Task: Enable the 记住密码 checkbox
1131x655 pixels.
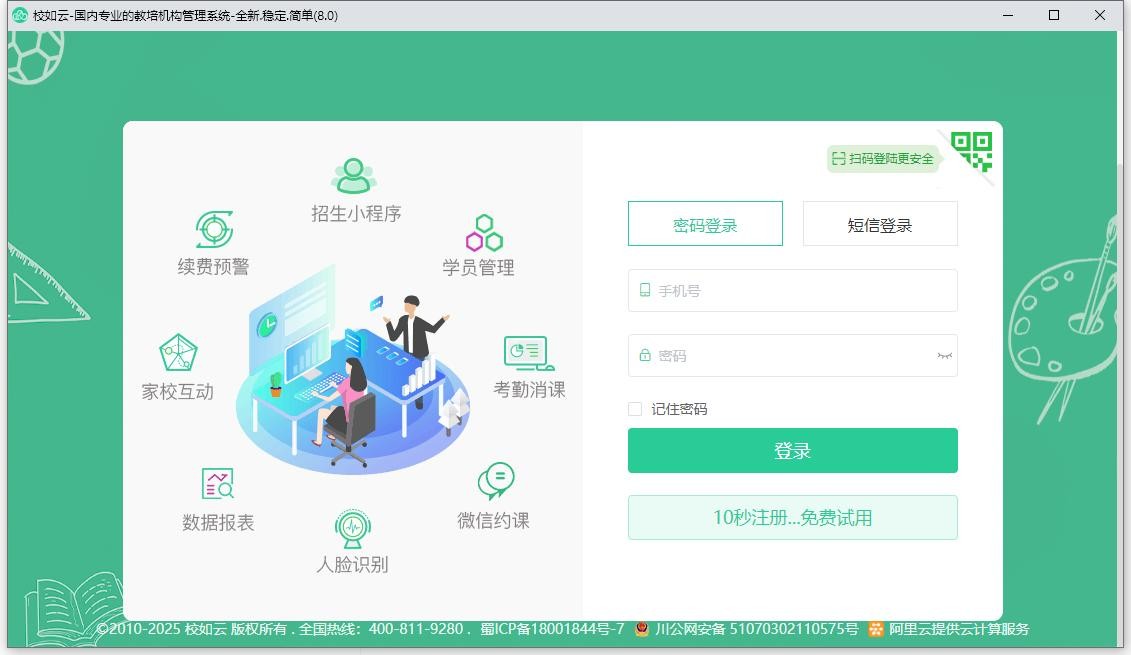Action: click(x=635, y=409)
